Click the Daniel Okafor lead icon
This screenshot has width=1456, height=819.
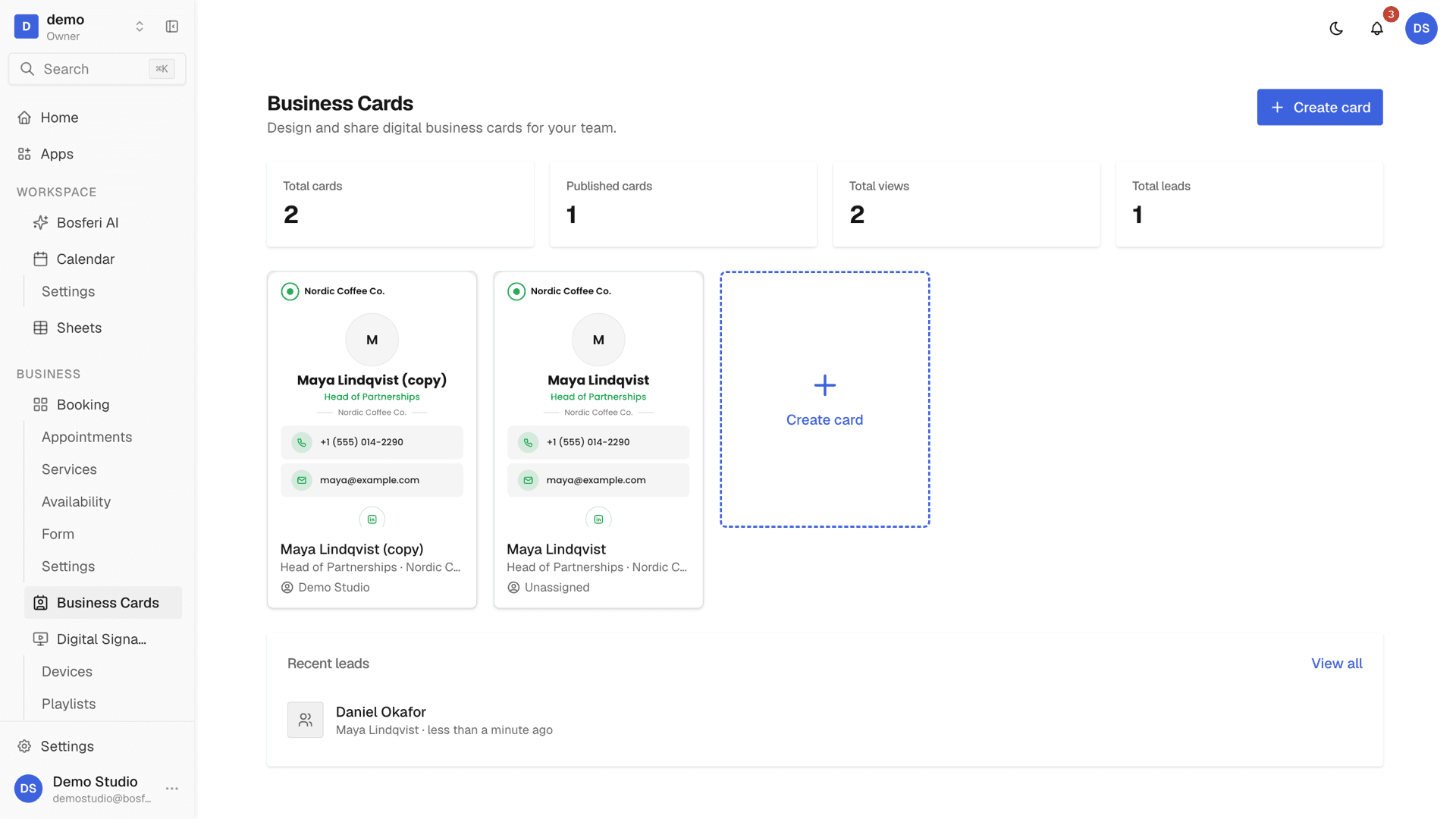point(305,720)
